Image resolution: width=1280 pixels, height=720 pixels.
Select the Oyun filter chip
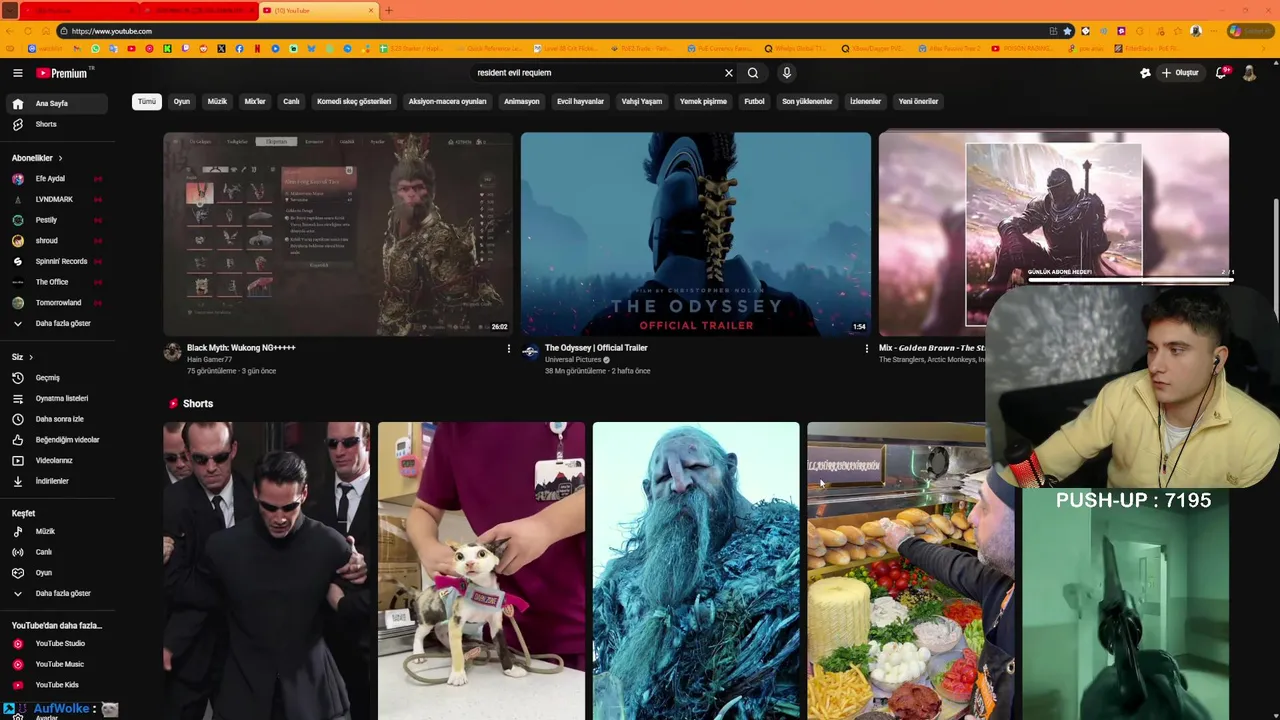(x=182, y=101)
